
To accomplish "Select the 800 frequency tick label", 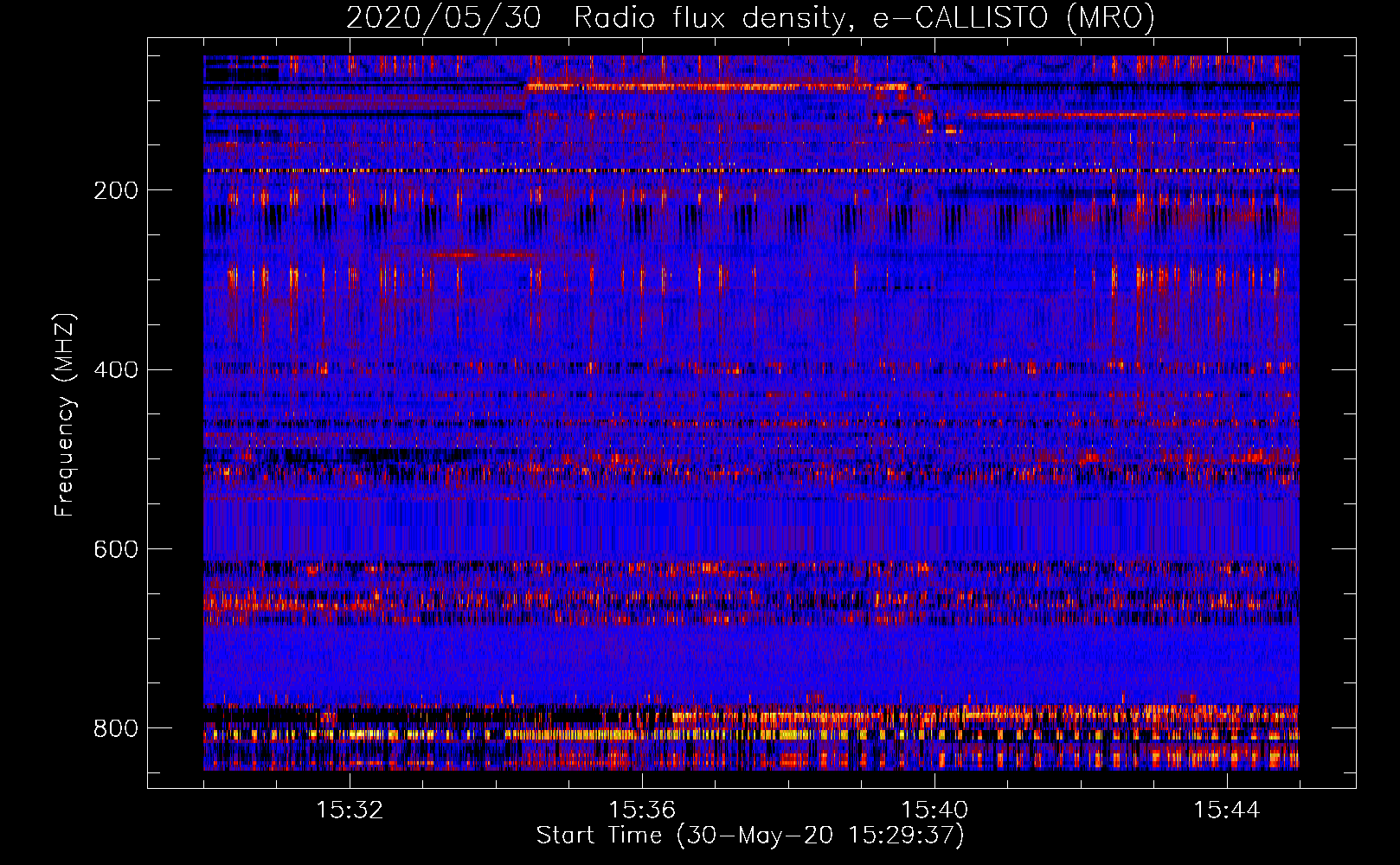I will (116, 728).
